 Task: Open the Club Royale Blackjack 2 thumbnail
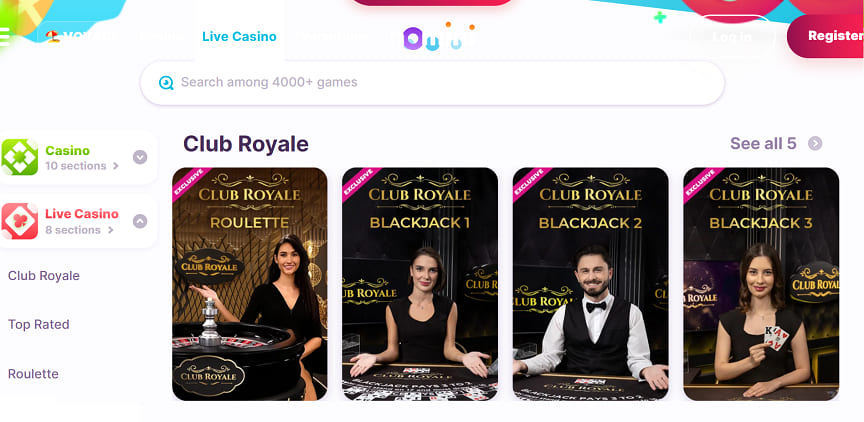(x=590, y=284)
